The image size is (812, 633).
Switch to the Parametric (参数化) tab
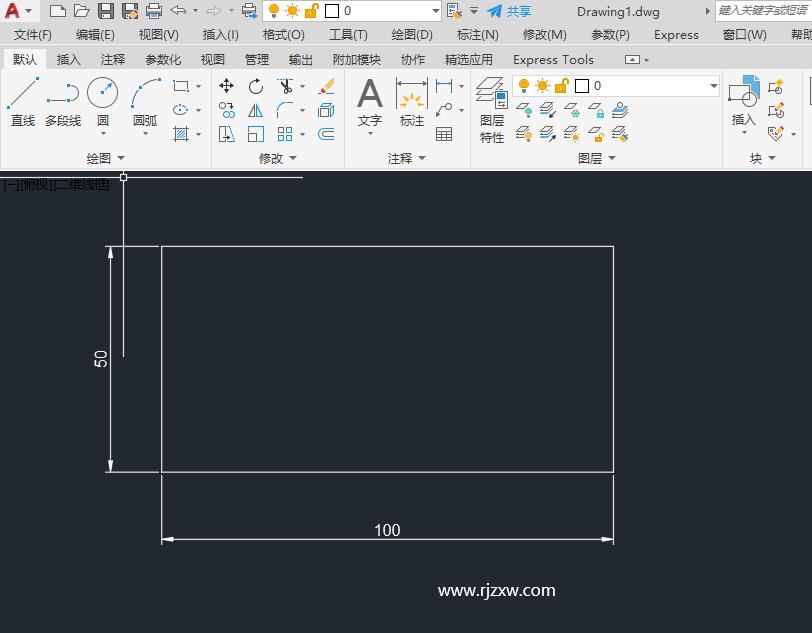point(163,60)
